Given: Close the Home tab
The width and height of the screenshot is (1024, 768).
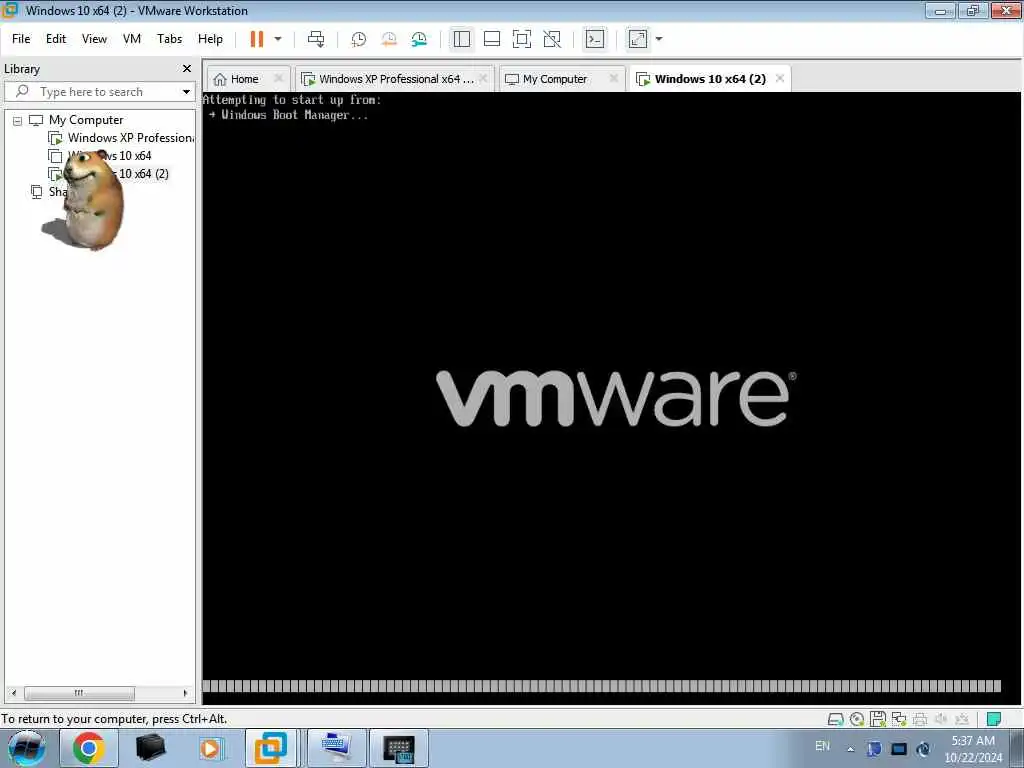Looking at the screenshot, I should point(279,78).
